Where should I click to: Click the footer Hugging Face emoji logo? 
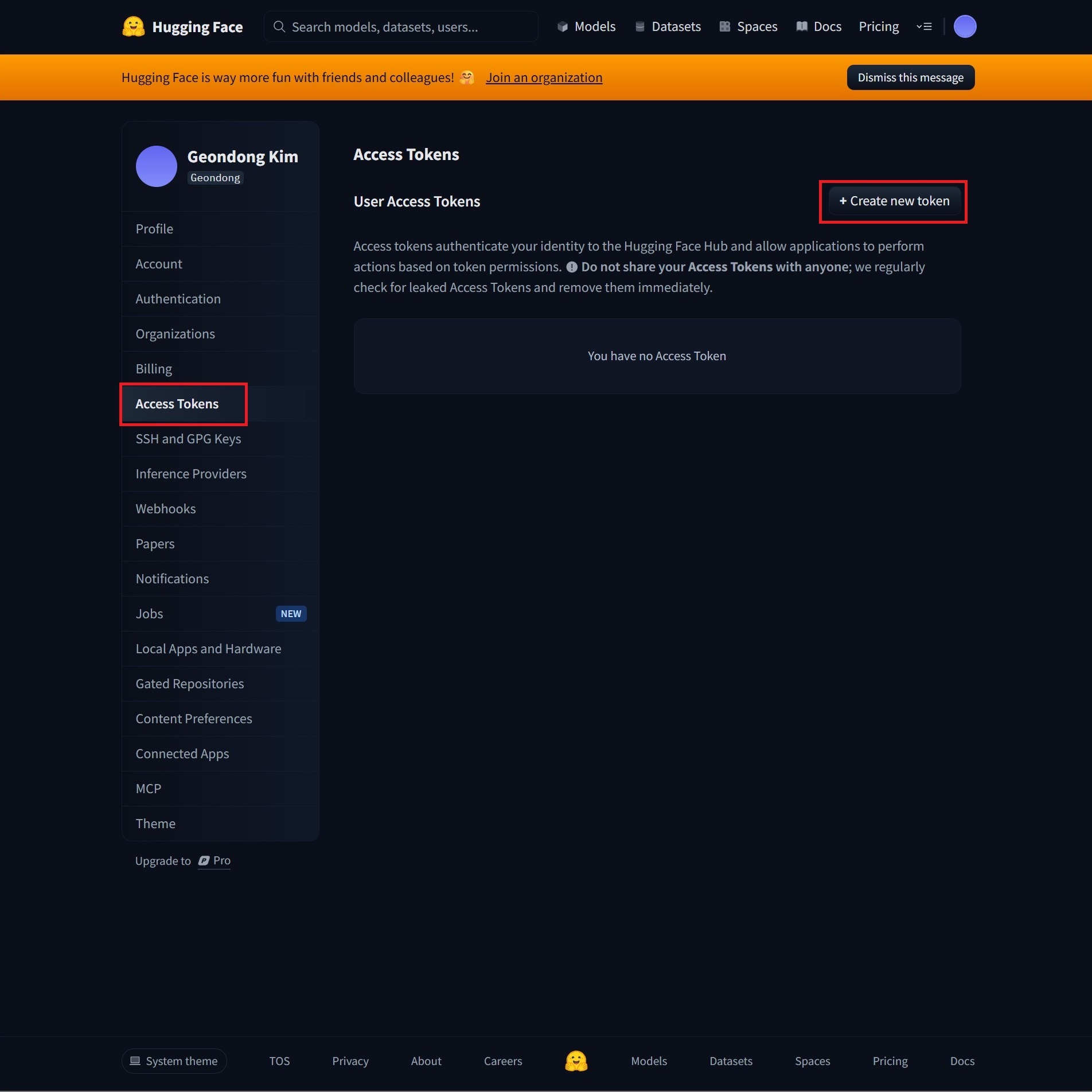click(576, 1061)
